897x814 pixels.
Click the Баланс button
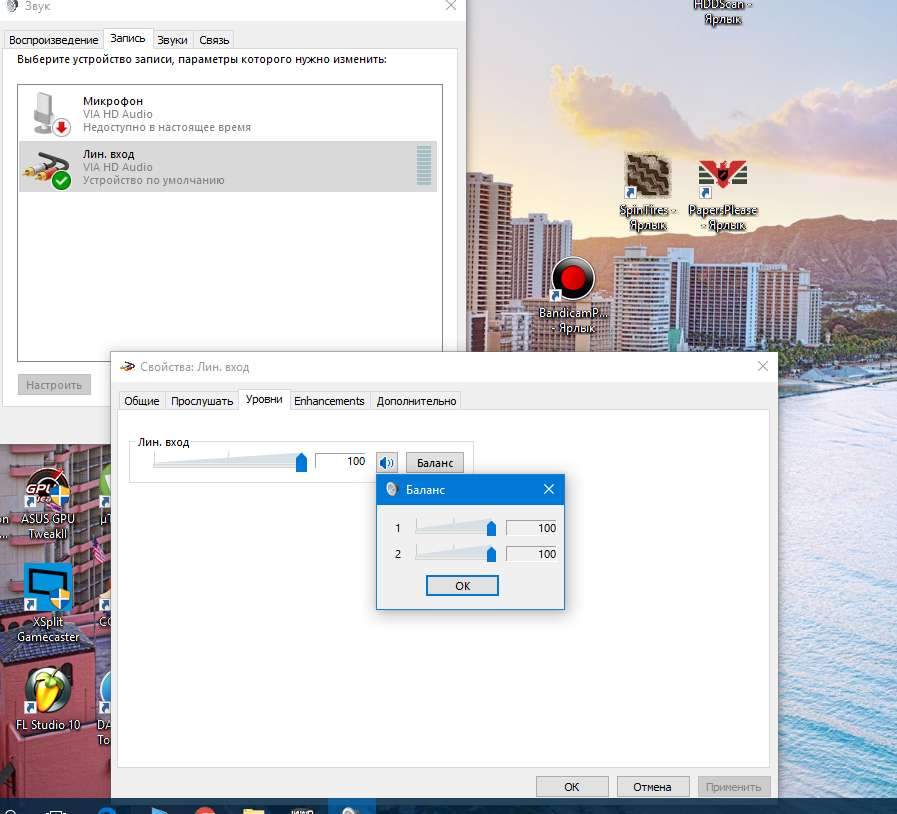(x=435, y=462)
